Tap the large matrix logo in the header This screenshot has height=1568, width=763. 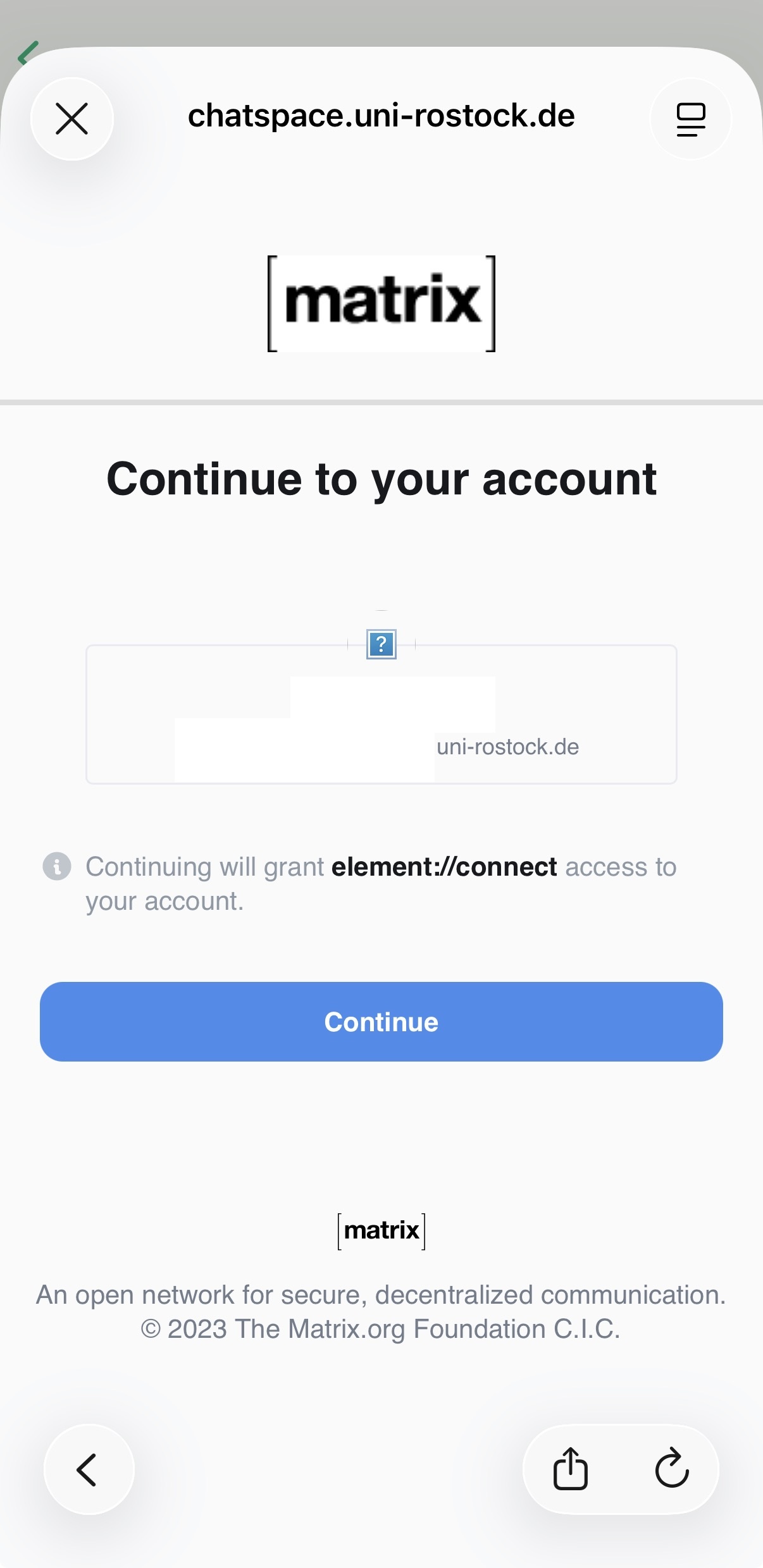pos(381,303)
